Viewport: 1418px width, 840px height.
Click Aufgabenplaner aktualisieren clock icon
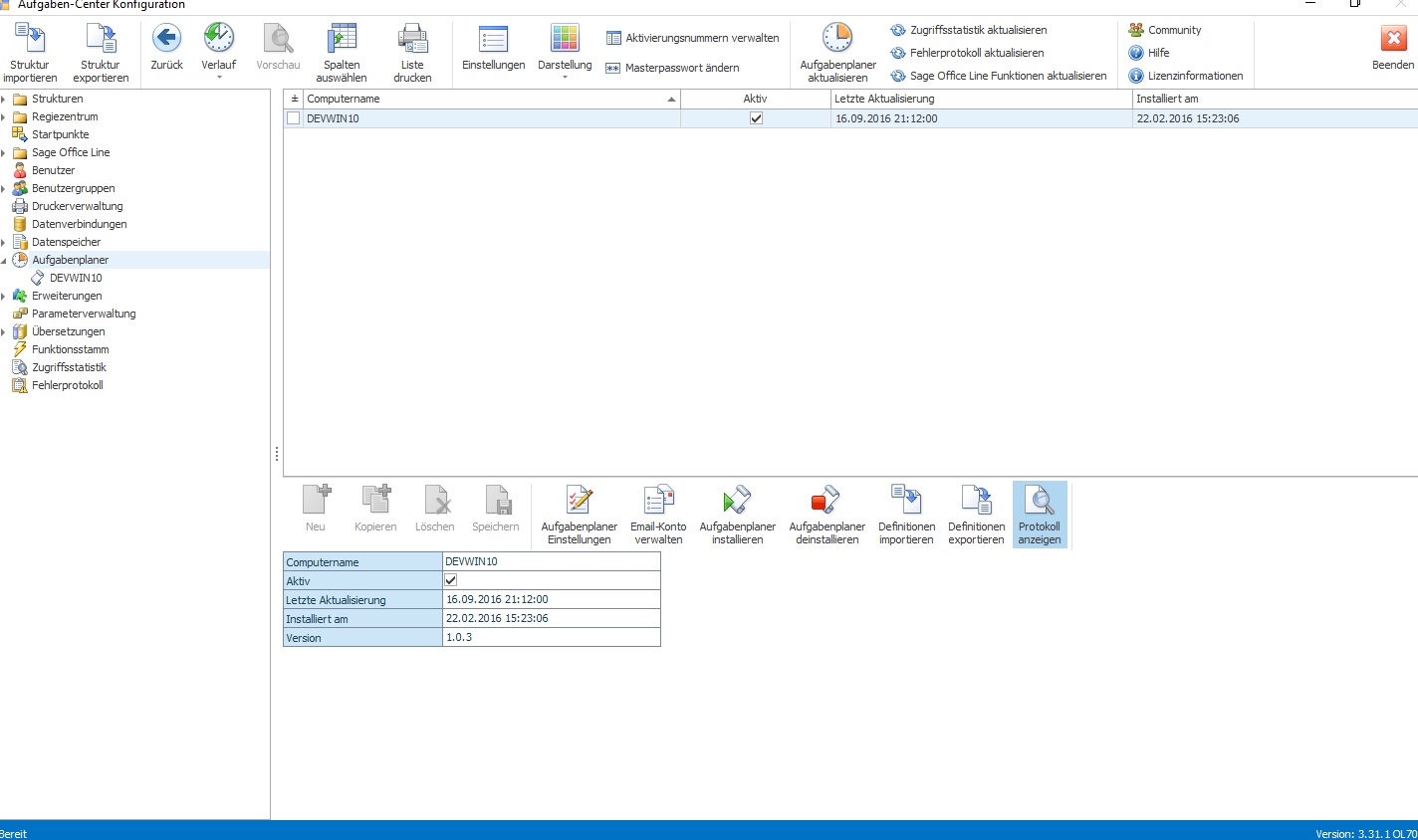[x=837, y=38]
